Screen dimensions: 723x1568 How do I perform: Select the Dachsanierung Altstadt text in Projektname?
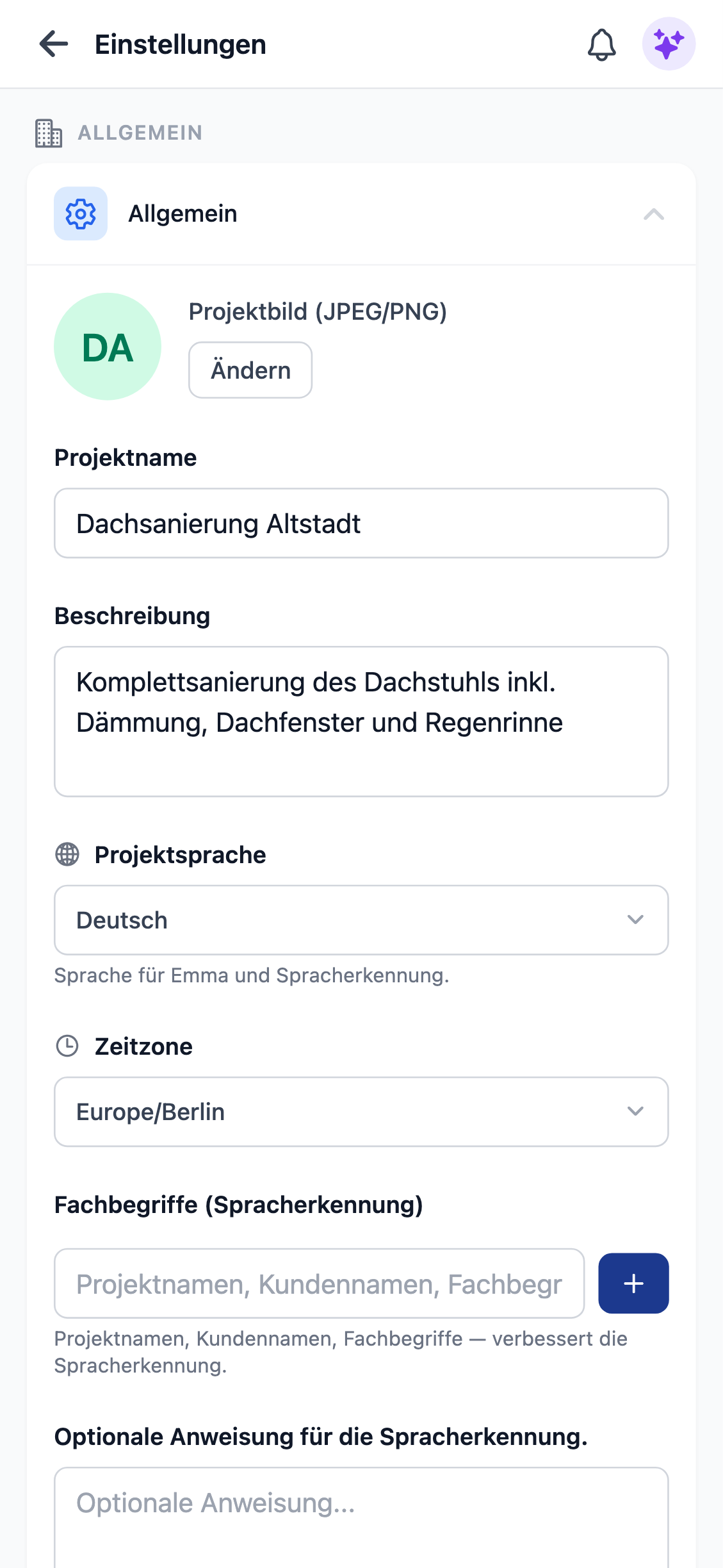coord(218,523)
